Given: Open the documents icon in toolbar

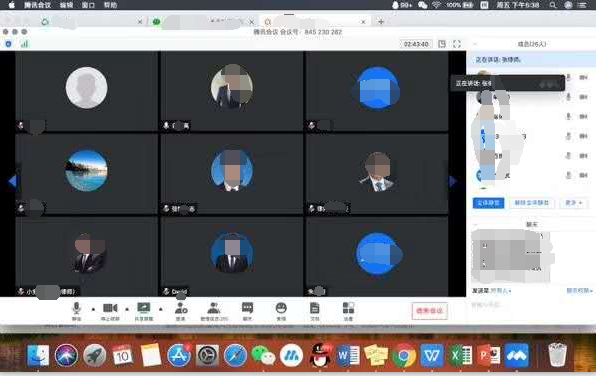Looking at the screenshot, I should click(x=315, y=308).
